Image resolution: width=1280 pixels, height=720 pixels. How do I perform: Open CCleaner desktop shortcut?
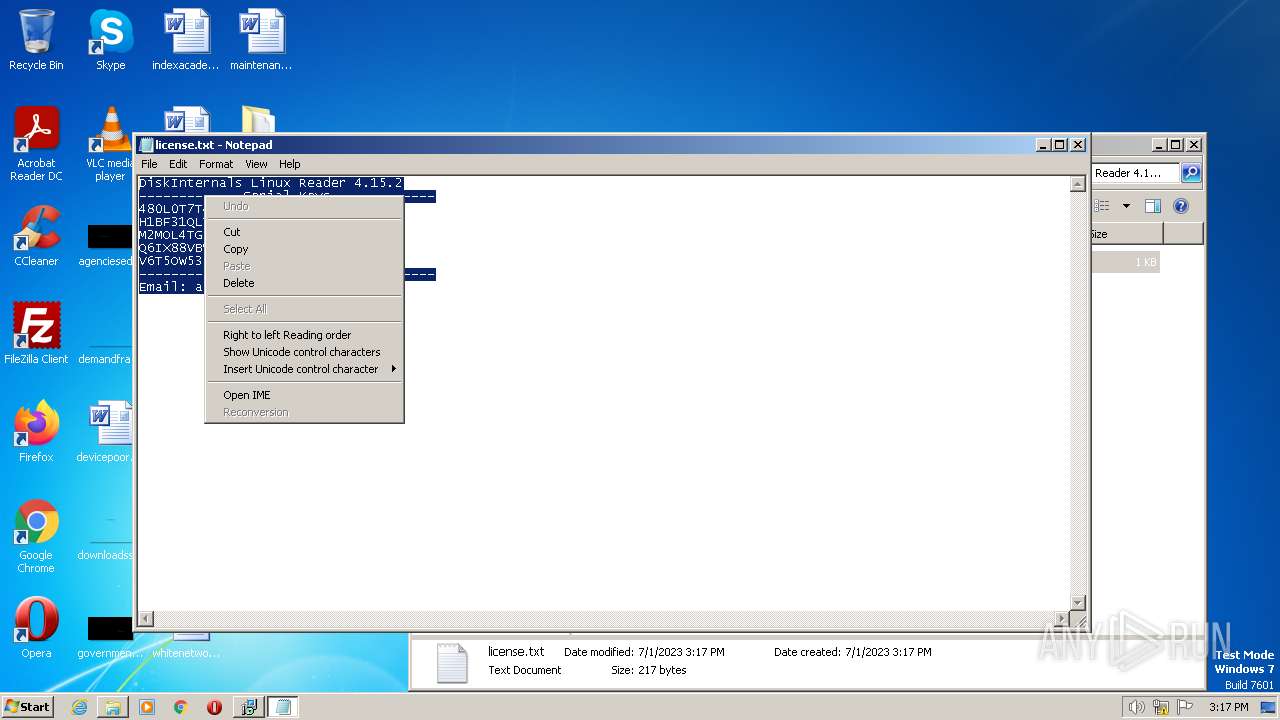click(x=36, y=237)
